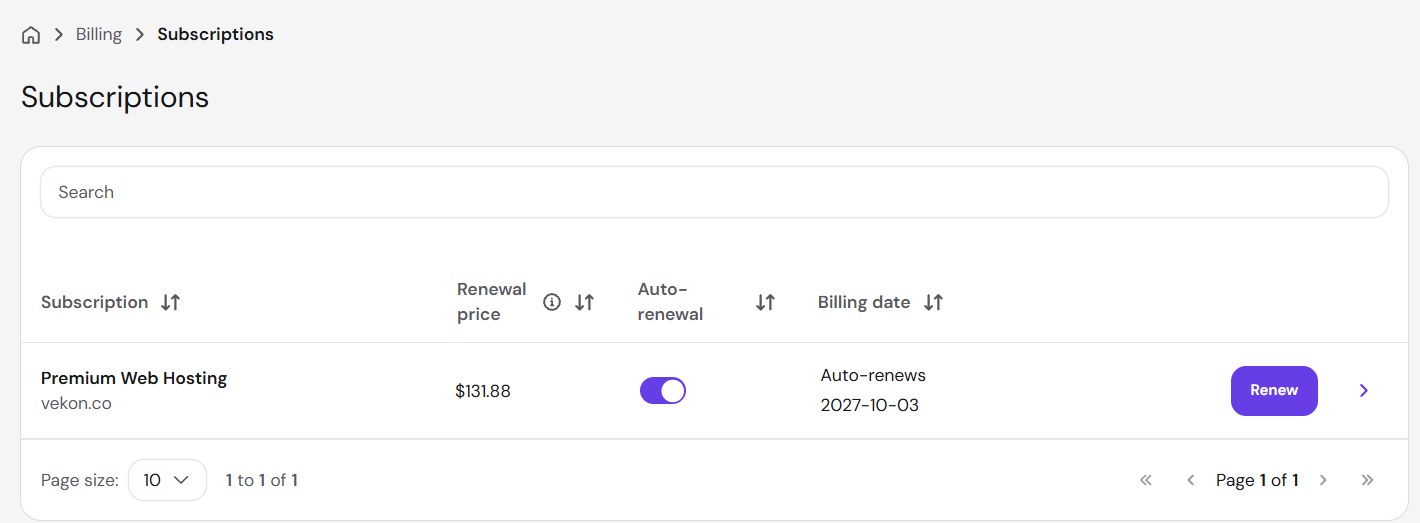1420x523 pixels.
Task: Show Renewal price info tooltip icon
Action: (x=552, y=302)
